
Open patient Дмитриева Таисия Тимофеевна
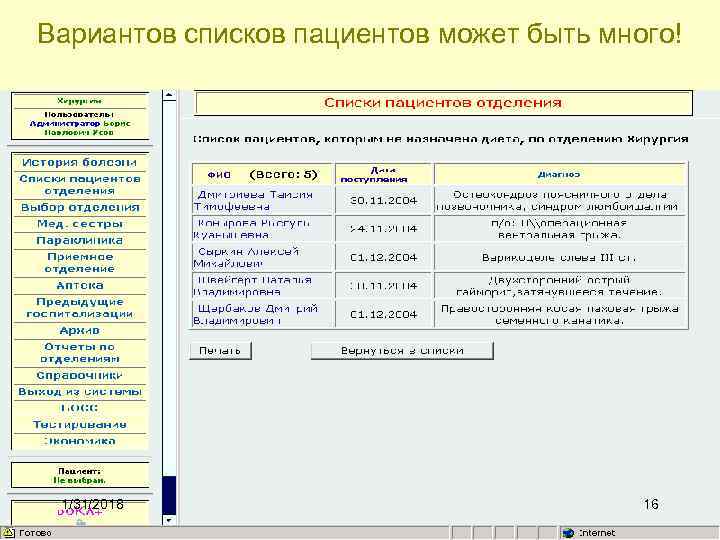click(x=254, y=201)
